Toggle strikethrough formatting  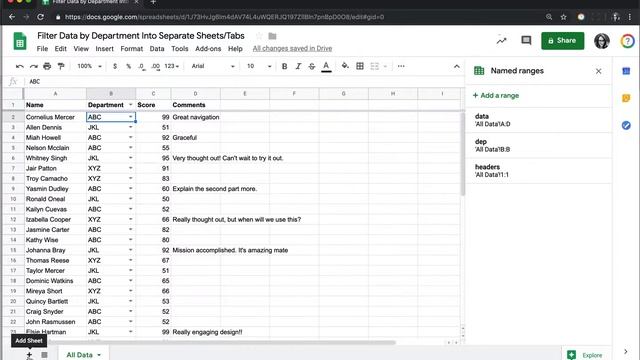312,66
